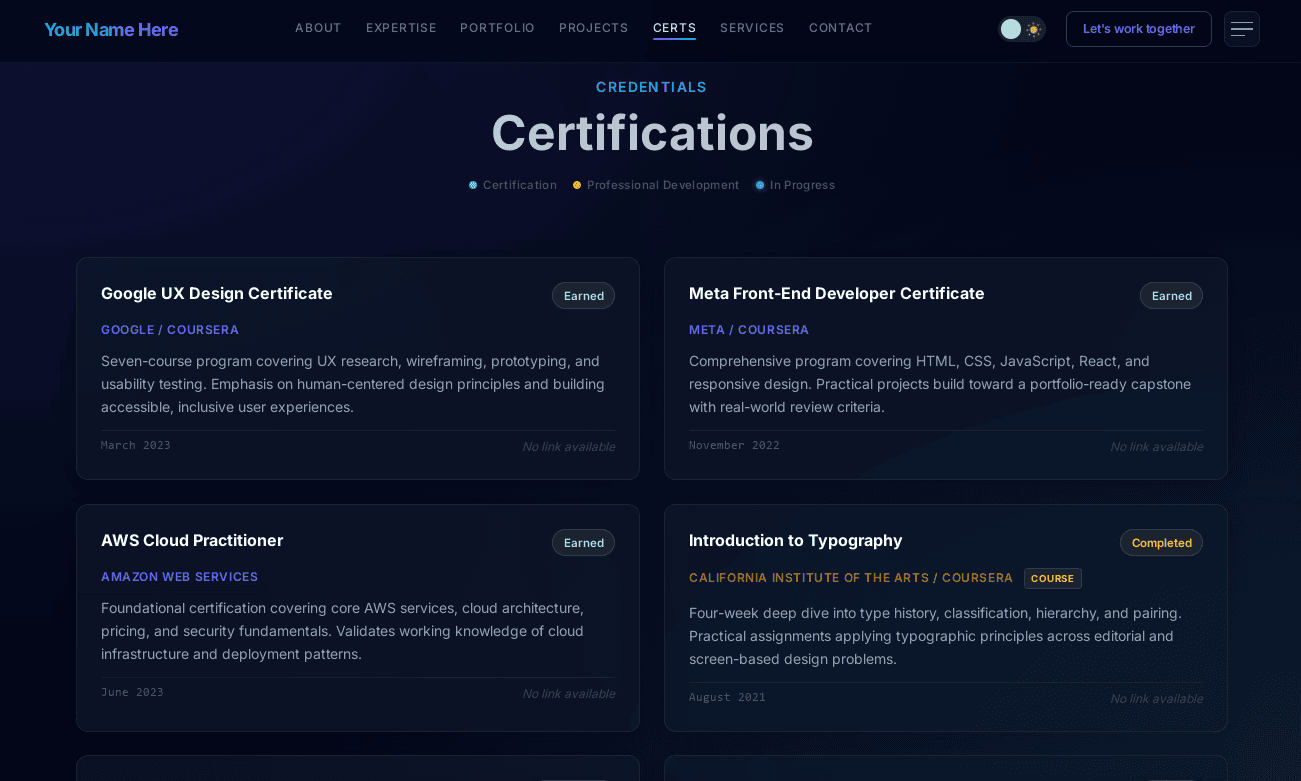Click the "June 2023" date

point(132,692)
